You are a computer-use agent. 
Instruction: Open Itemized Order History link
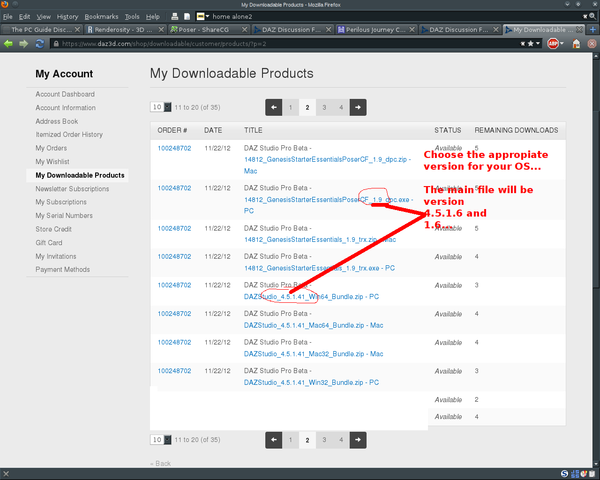[x=69, y=134]
